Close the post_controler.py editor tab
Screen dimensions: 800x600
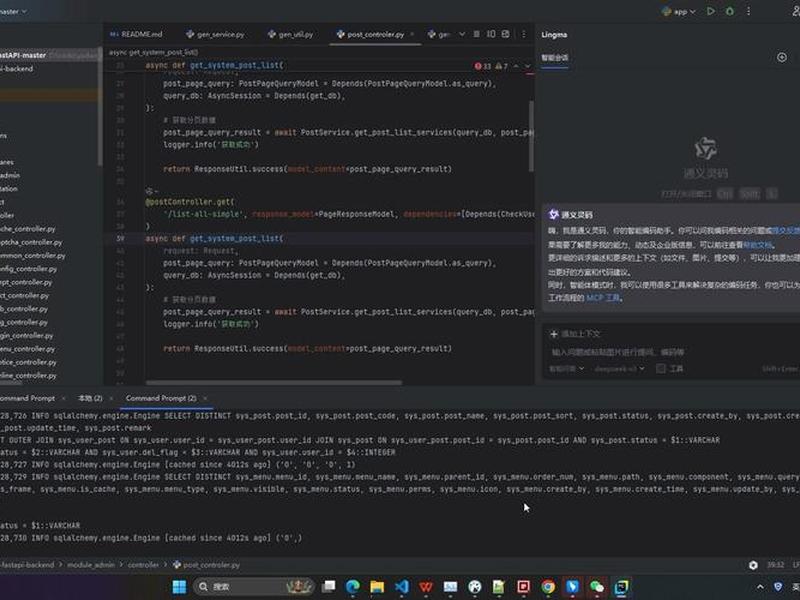pyautogui.click(x=412, y=34)
